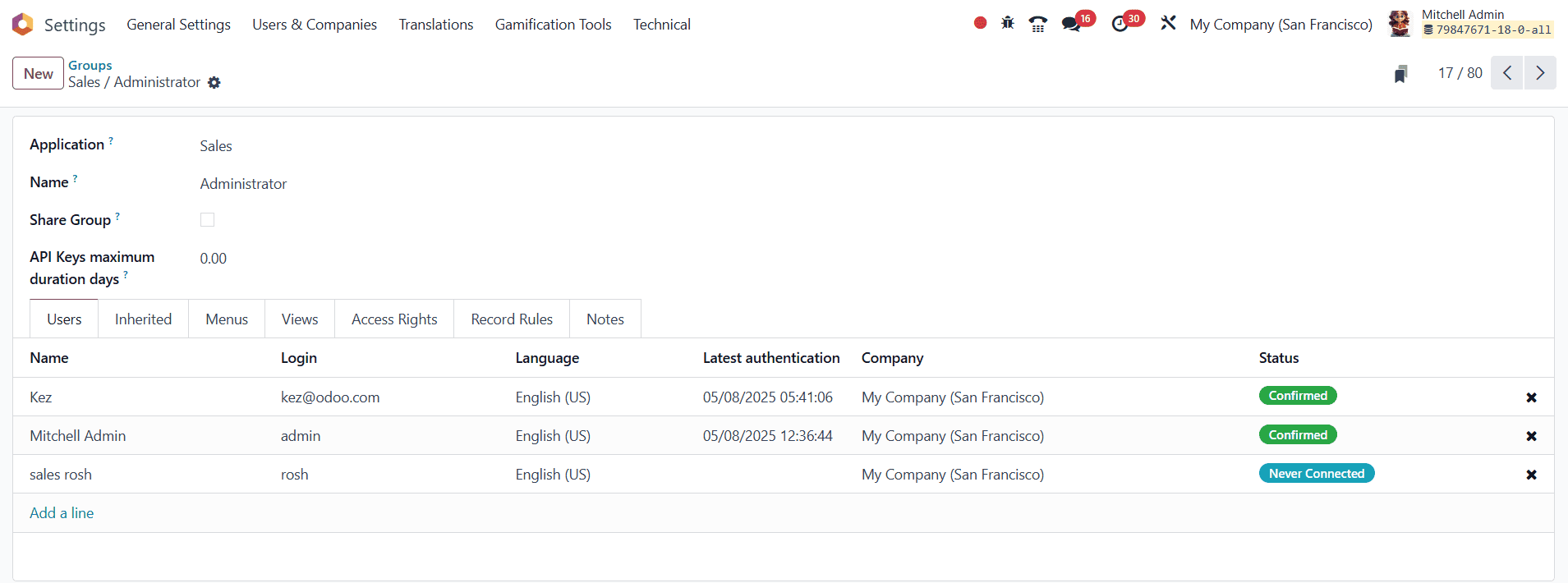Open the Gamification Tools menu
This screenshot has height=583, width=1568.
[x=554, y=25]
